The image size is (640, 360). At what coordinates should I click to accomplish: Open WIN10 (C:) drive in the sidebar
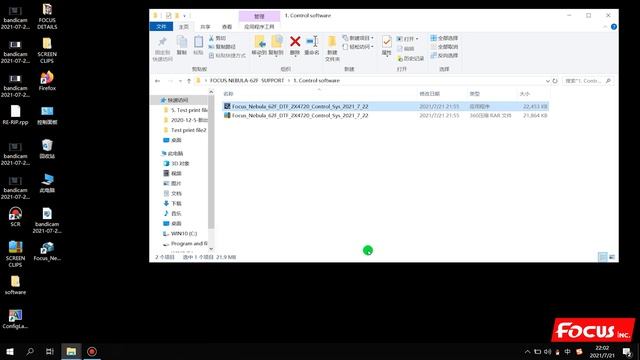(180, 233)
